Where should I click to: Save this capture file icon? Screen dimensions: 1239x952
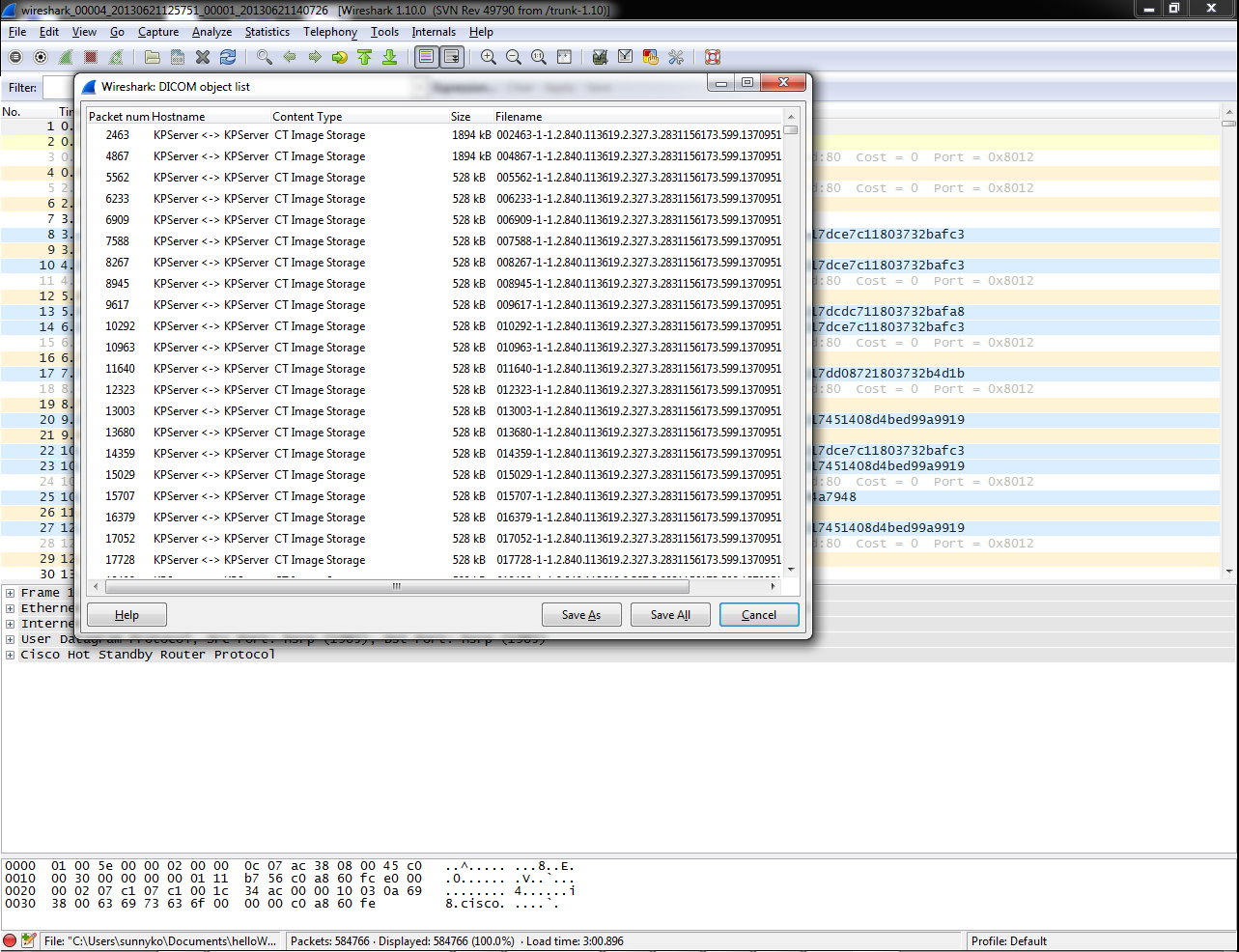178,58
